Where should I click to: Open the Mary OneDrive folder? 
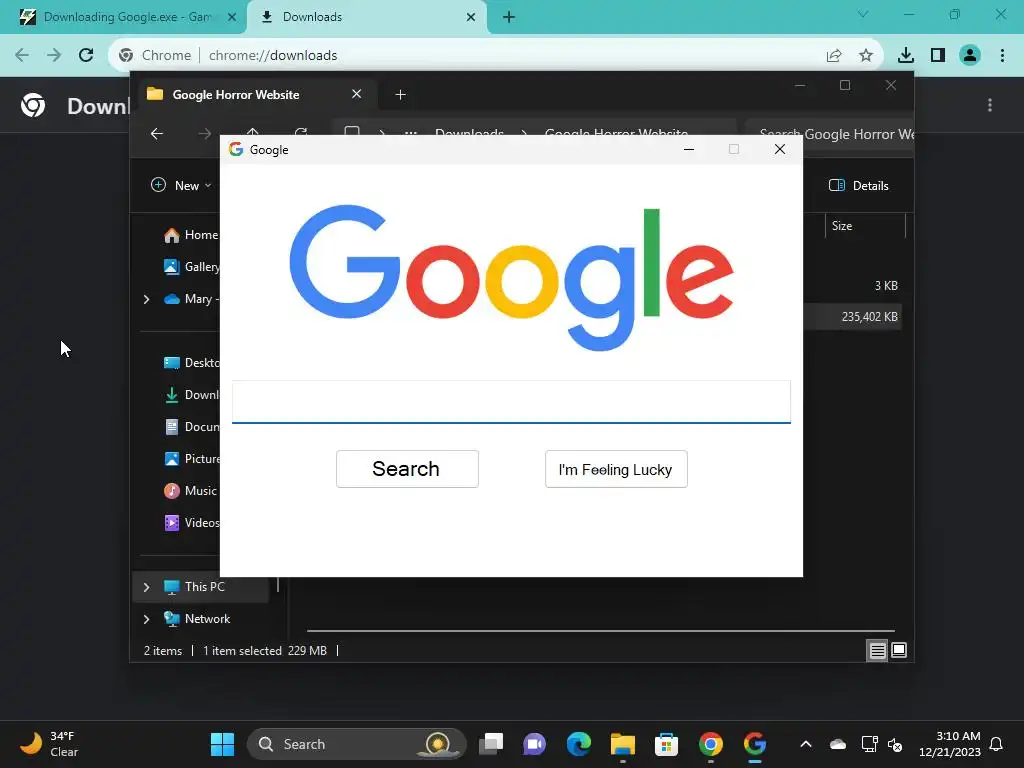191,299
